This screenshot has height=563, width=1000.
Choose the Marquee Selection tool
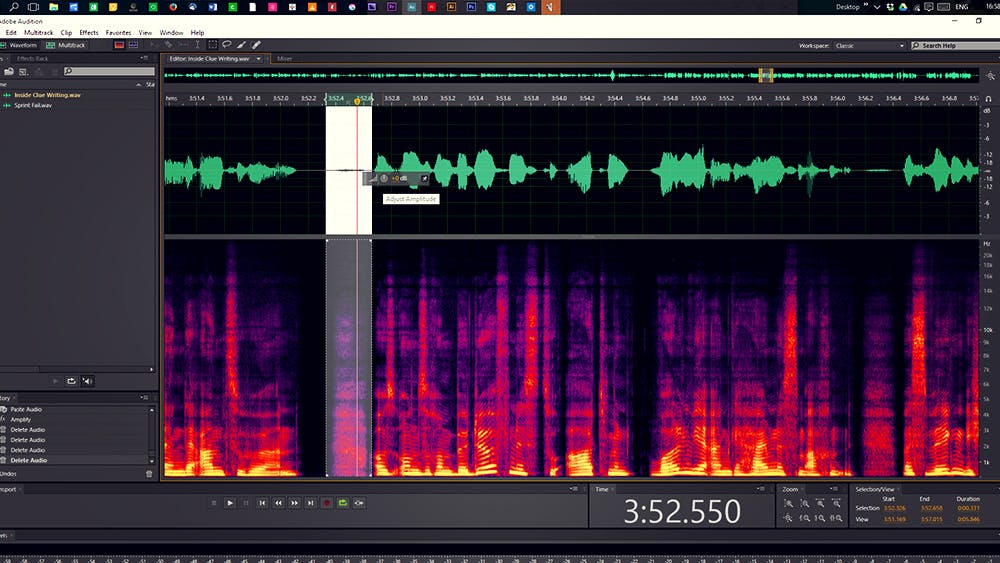pos(212,45)
